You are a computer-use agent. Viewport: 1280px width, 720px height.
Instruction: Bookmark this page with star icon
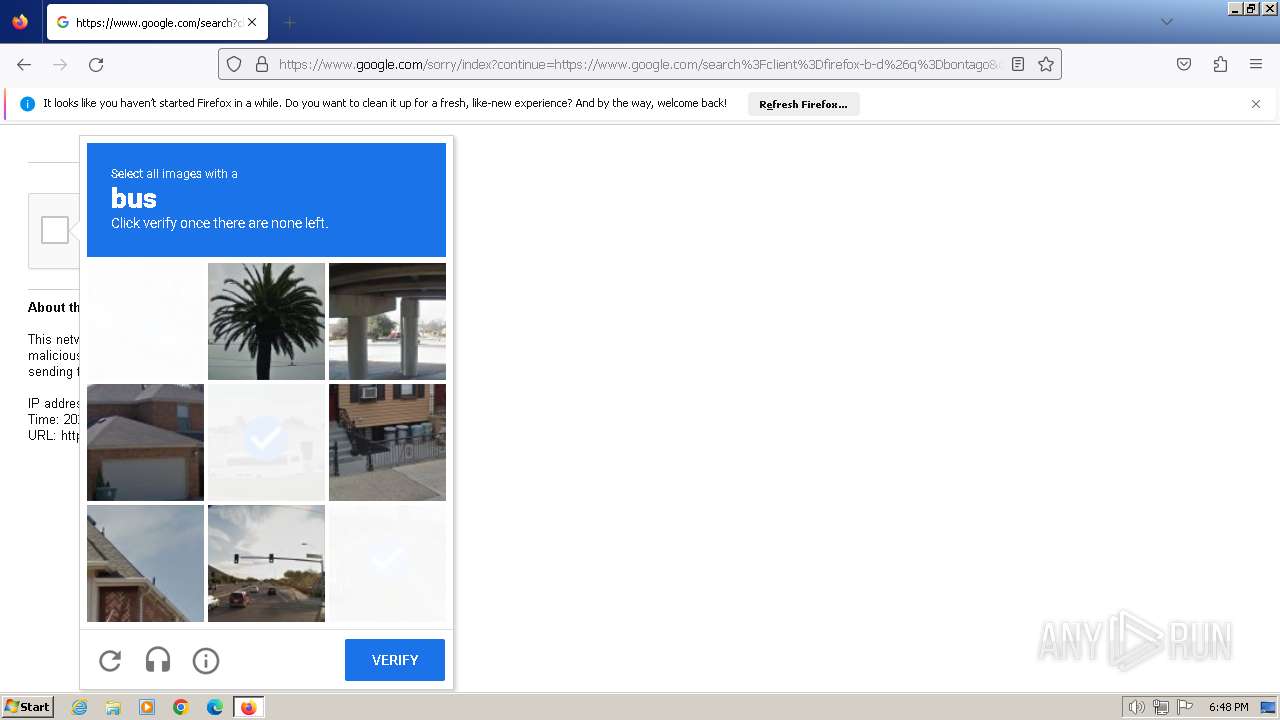pos(1046,64)
